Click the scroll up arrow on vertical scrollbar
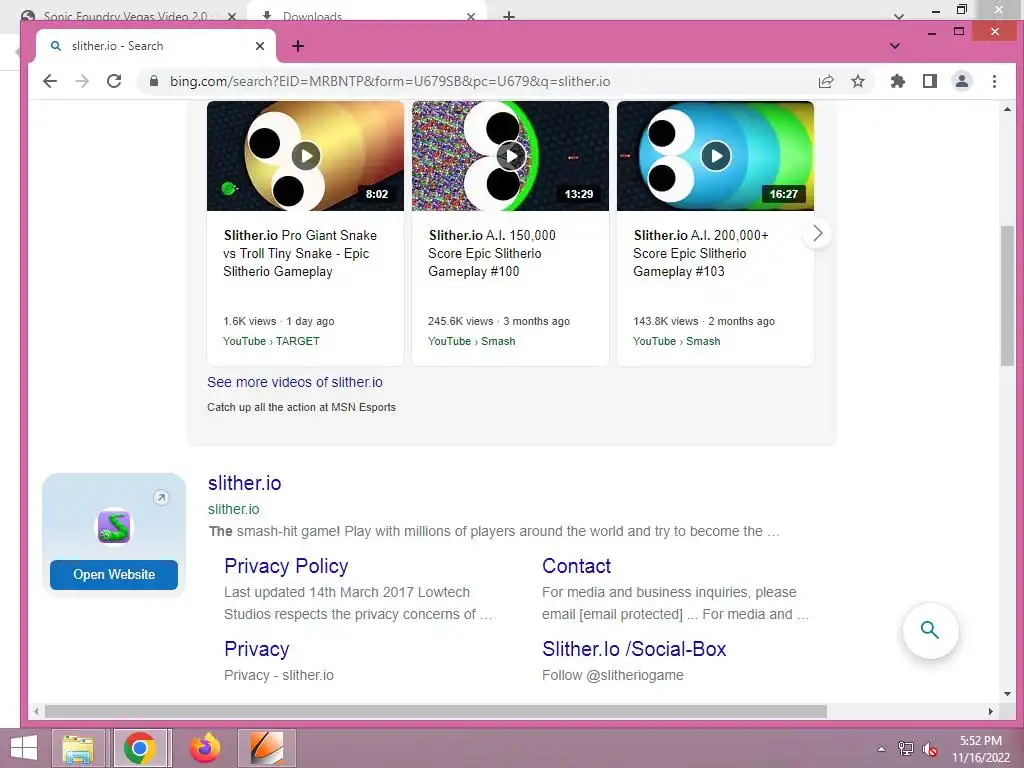This screenshot has height=768, width=1024. (x=1007, y=109)
